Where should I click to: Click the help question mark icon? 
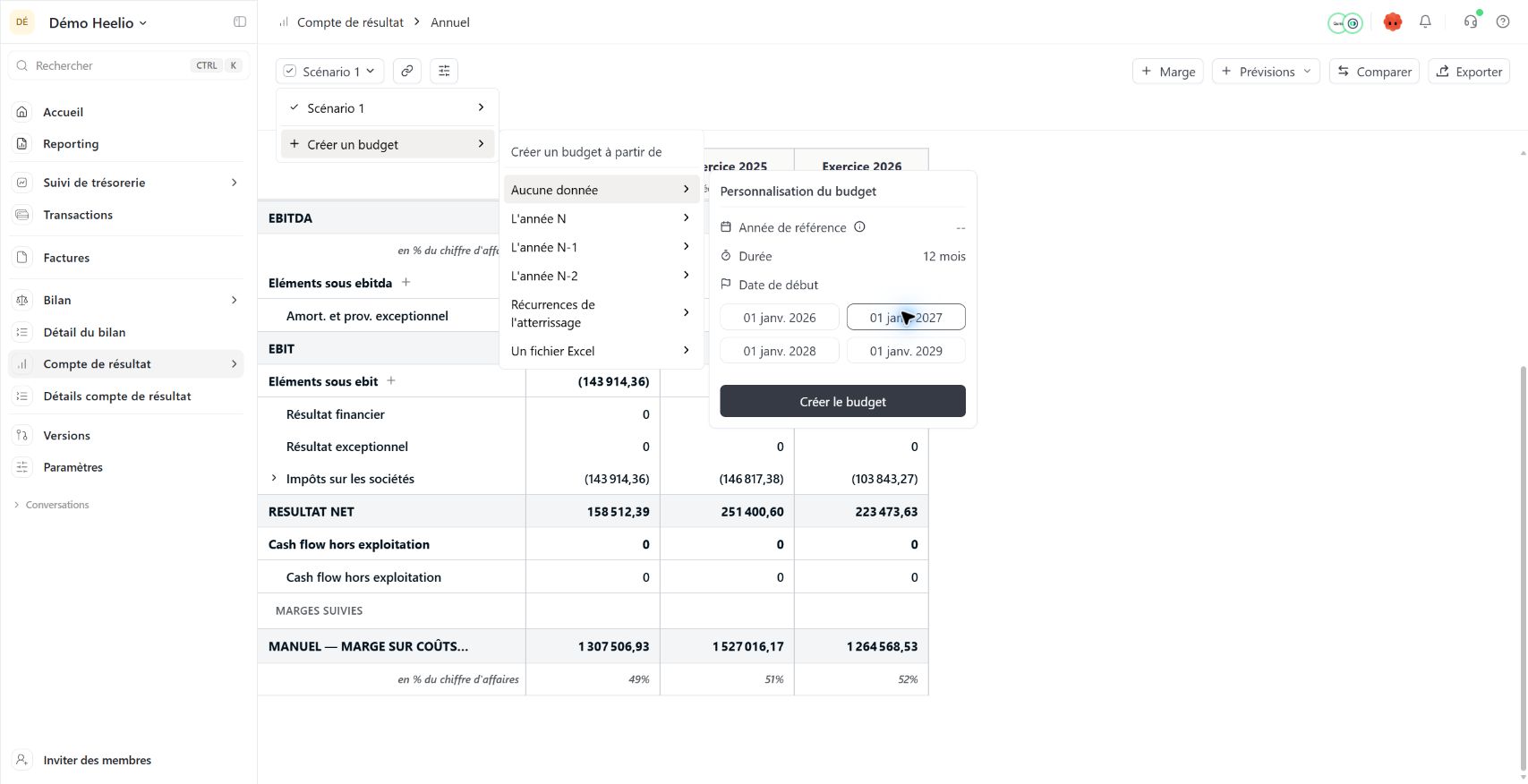click(x=1503, y=22)
